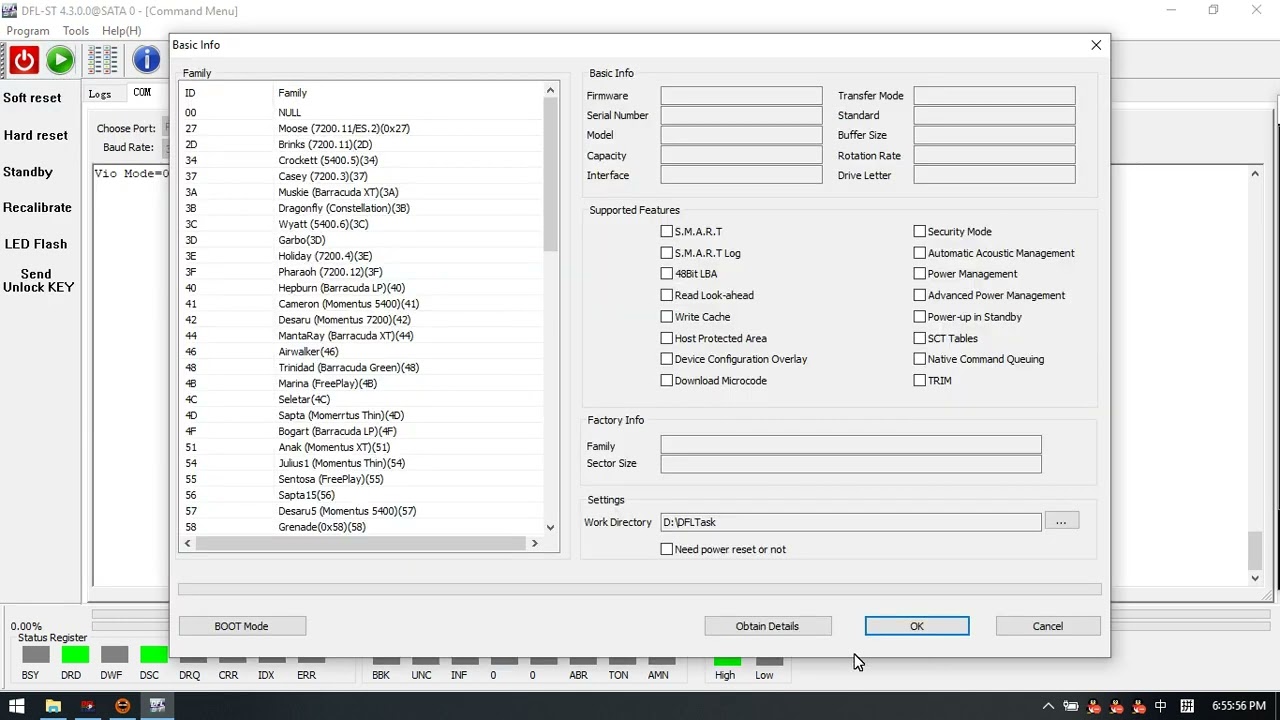Toggle S.M.A.R.T Log checkbox
1280x720 pixels.
[667, 253]
